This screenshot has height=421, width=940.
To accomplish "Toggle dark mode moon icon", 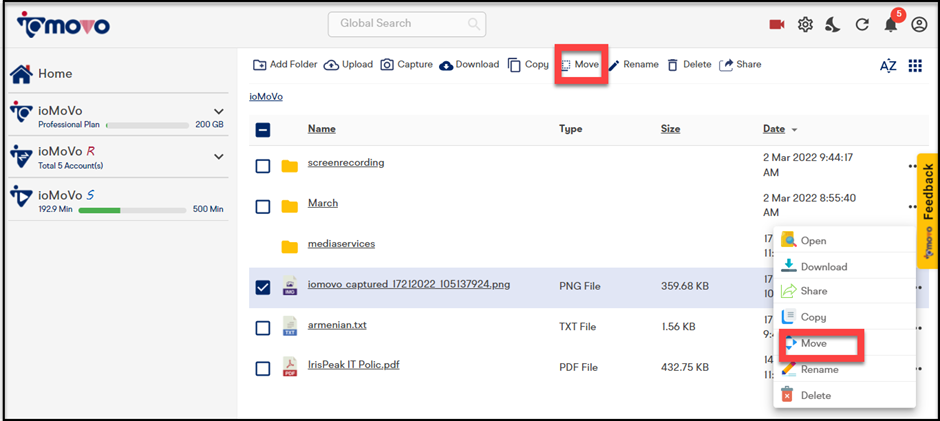I will [833, 25].
